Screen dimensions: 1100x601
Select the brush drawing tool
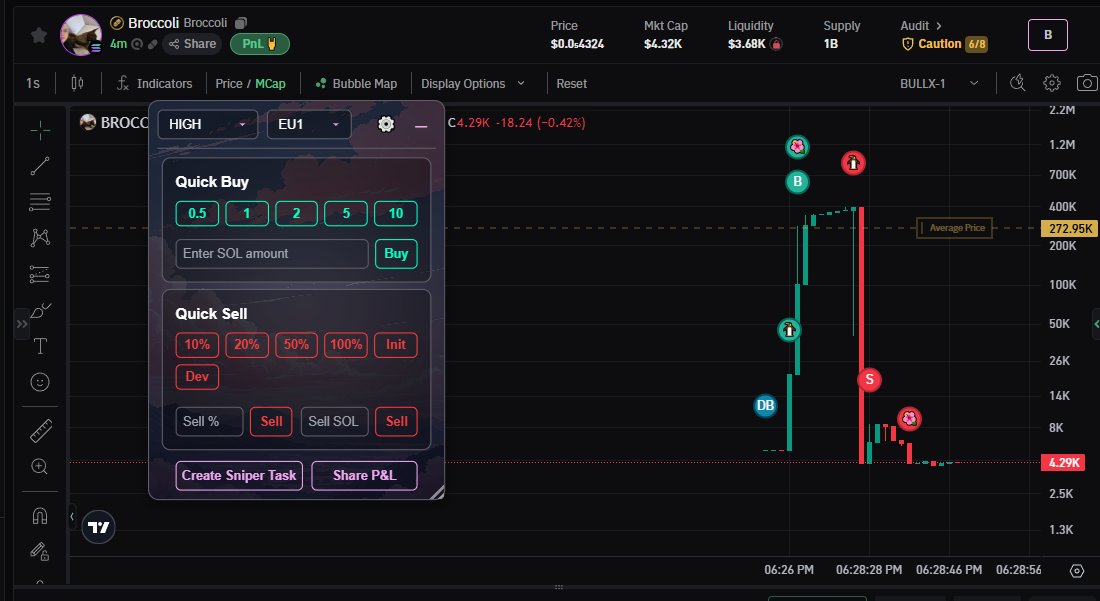tap(40, 310)
